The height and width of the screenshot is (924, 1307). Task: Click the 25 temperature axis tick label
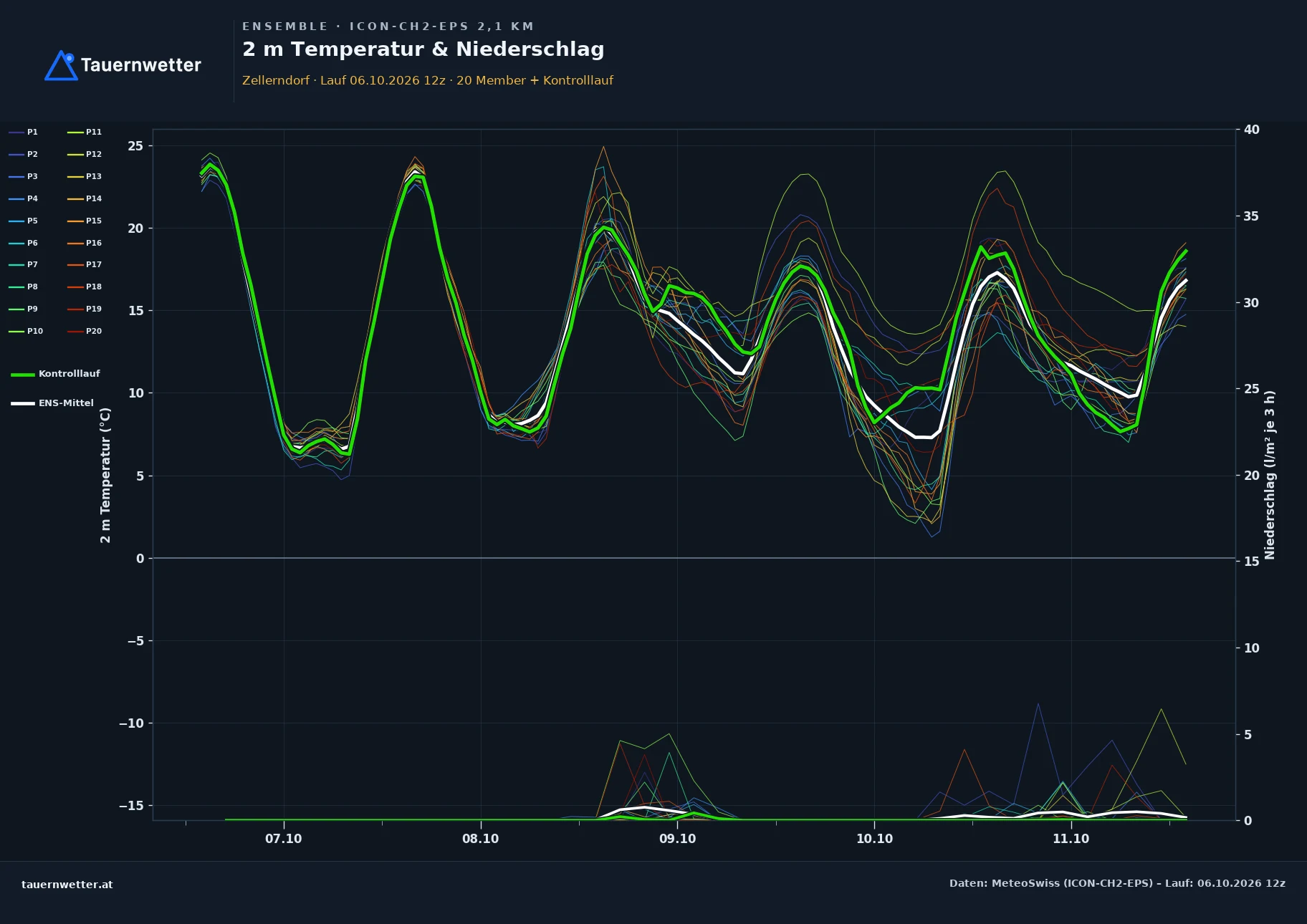(135, 146)
